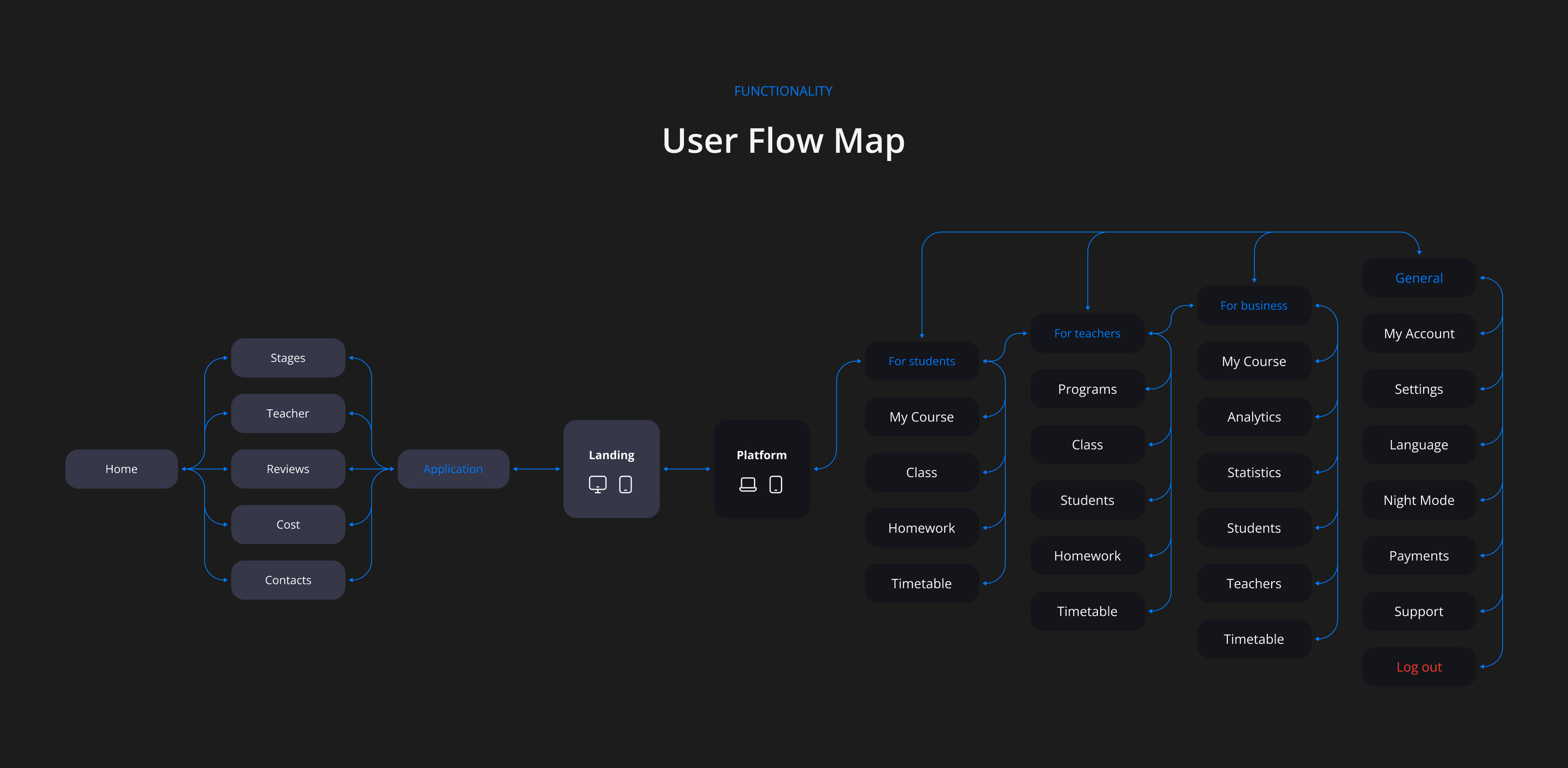Click the desktop monitor icon under Landing
1568x768 pixels.
click(x=597, y=484)
